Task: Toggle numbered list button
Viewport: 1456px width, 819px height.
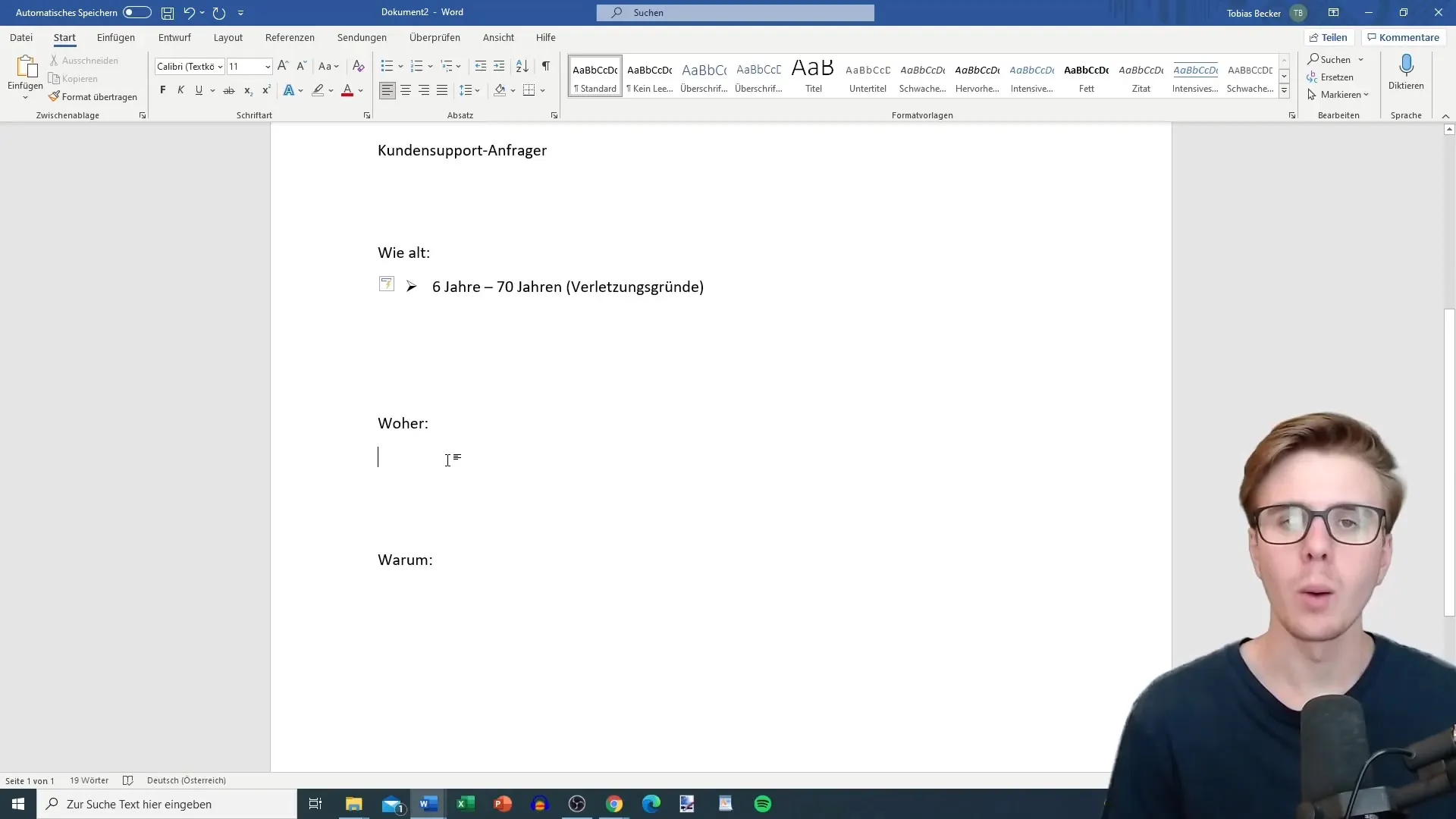Action: tap(416, 66)
